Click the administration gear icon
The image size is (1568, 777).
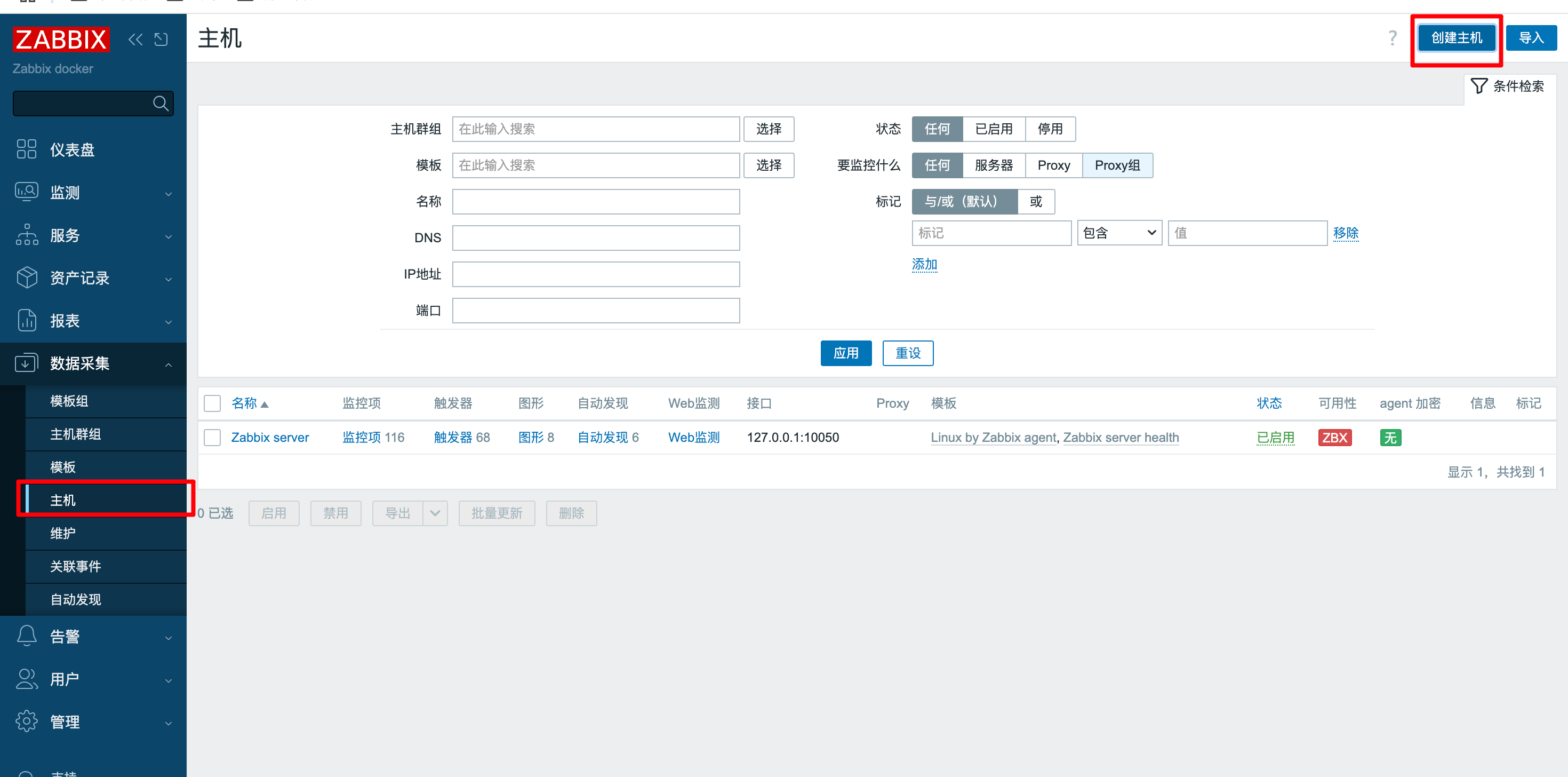pyautogui.click(x=26, y=721)
